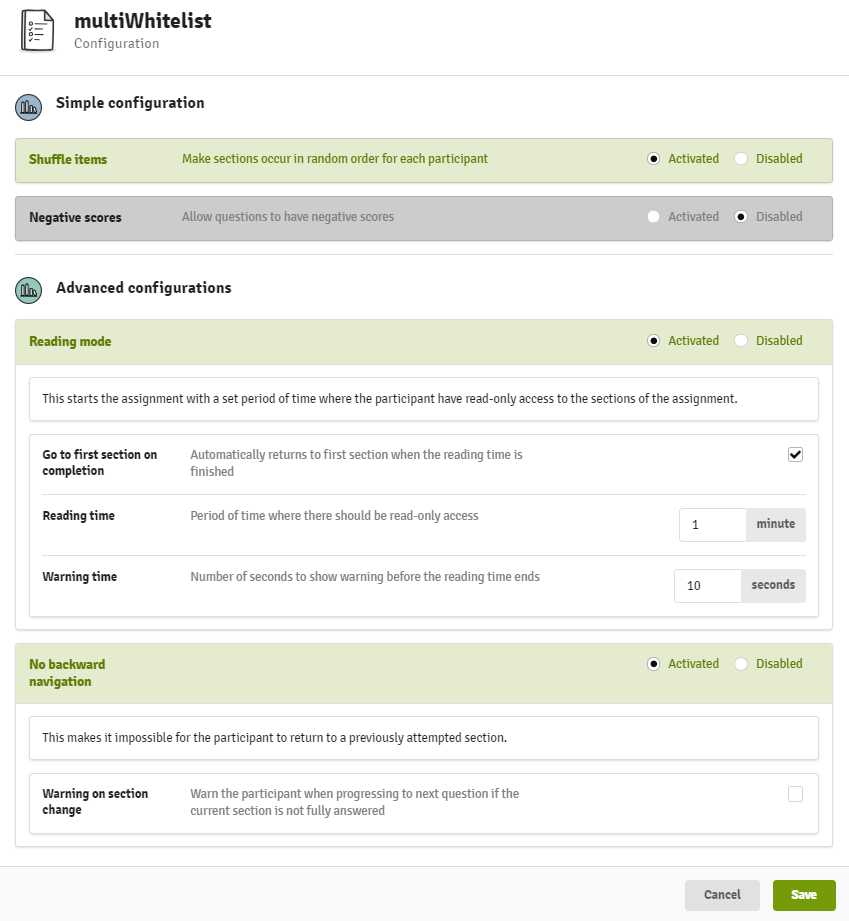Click the Reading mode header label
Screen dimensions: 849x921
pos(70,341)
